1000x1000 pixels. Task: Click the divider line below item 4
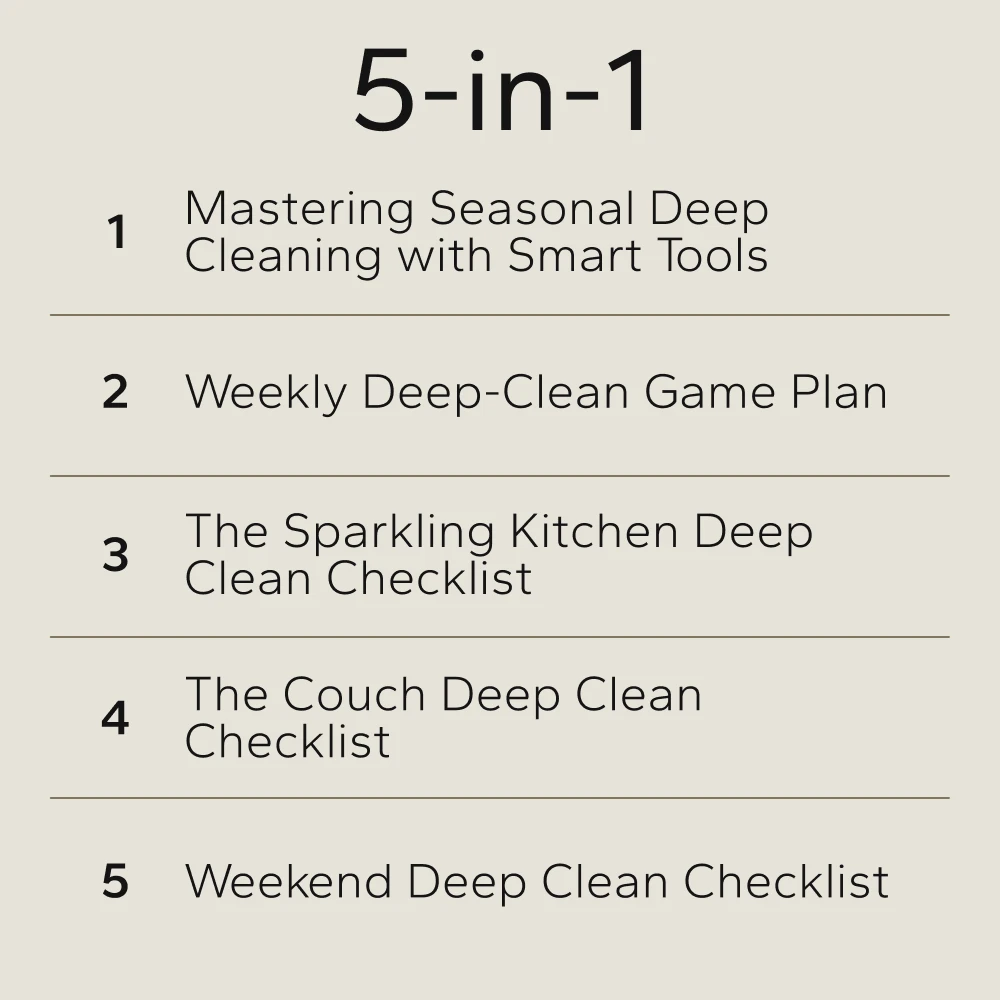500,798
